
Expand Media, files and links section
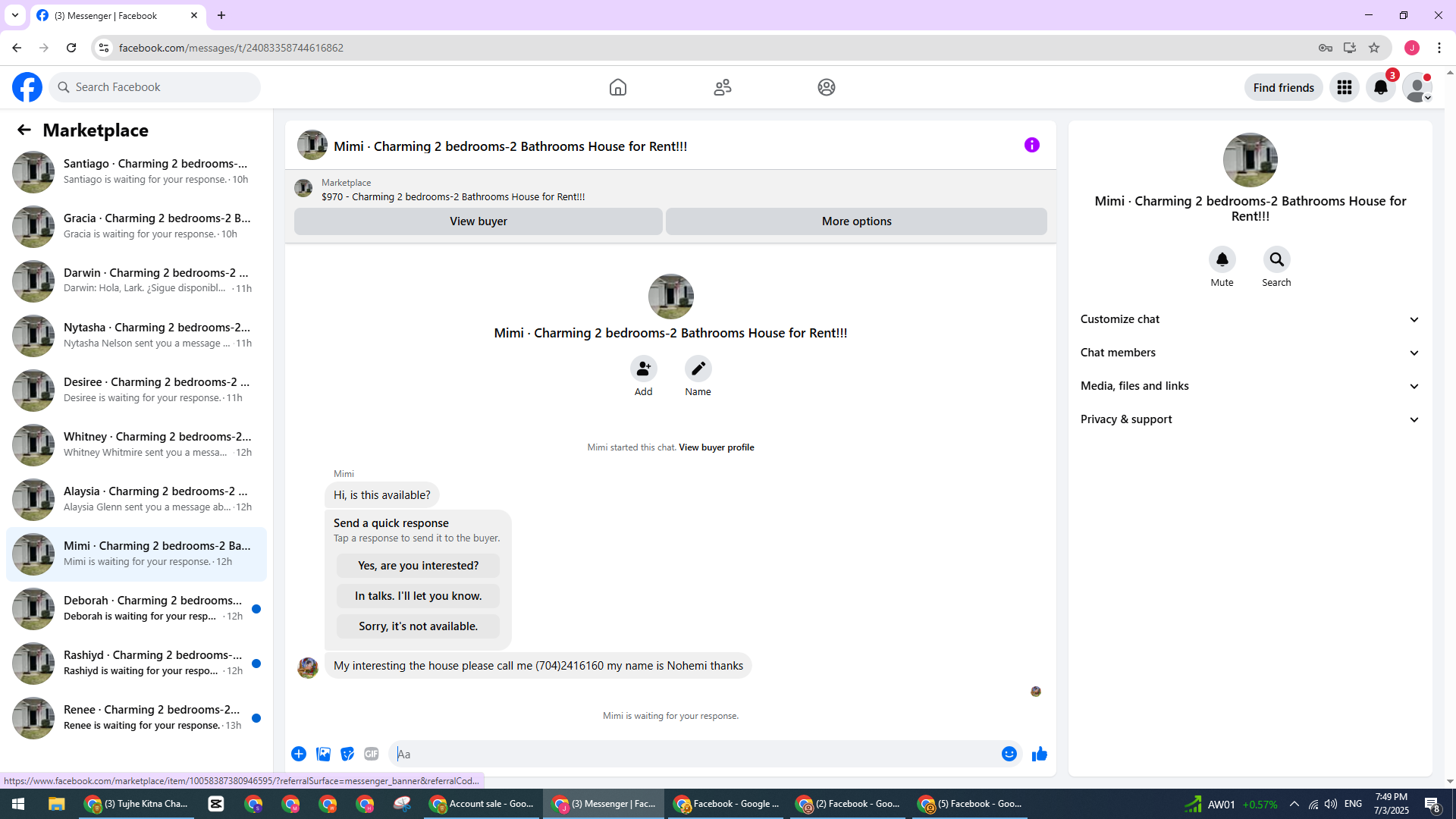click(1250, 386)
